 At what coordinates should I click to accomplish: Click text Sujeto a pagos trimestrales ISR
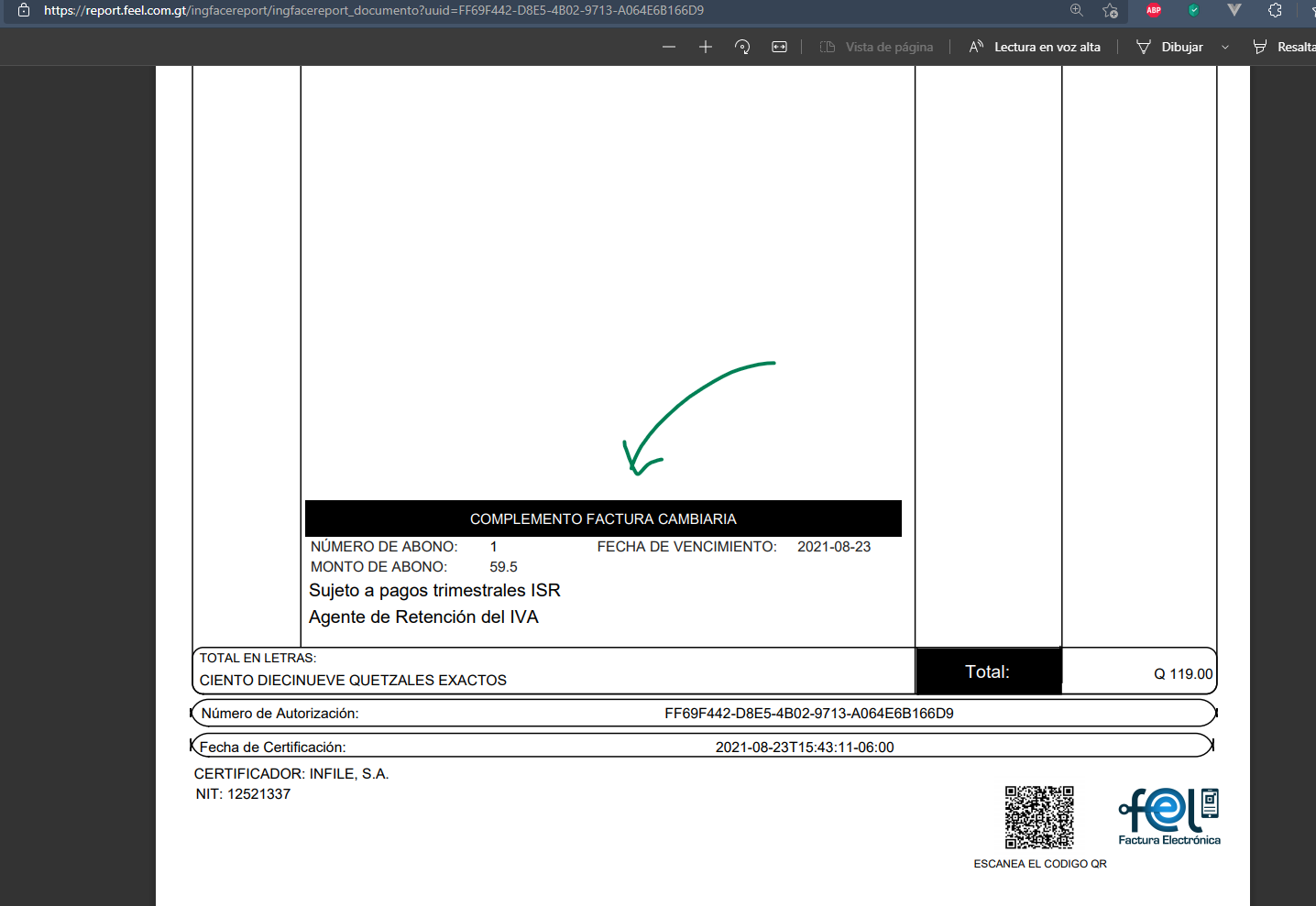(434, 590)
